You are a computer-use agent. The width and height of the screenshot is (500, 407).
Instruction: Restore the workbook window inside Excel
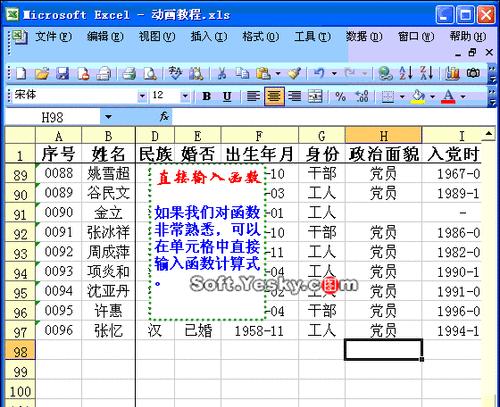(x=473, y=52)
